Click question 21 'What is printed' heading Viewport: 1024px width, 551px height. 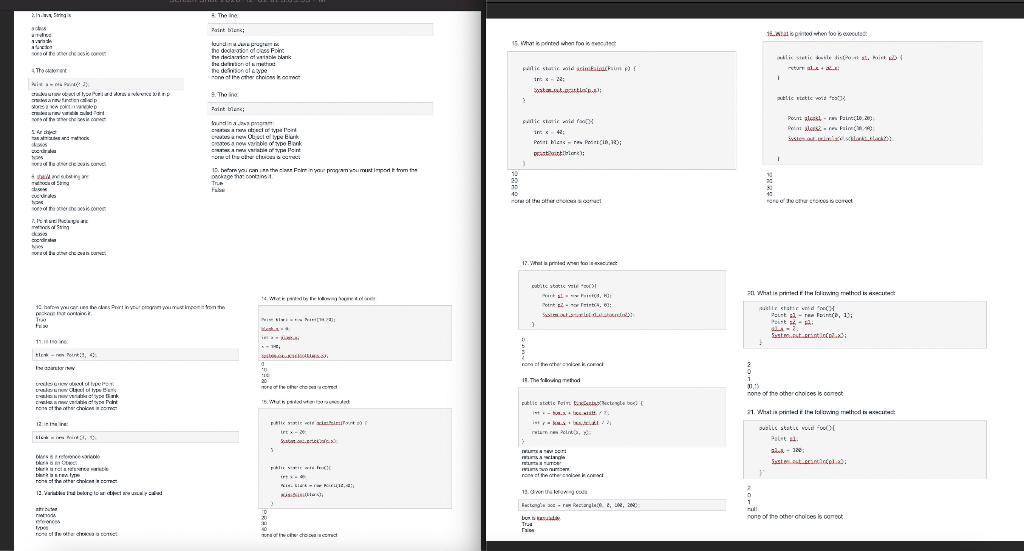(x=821, y=412)
